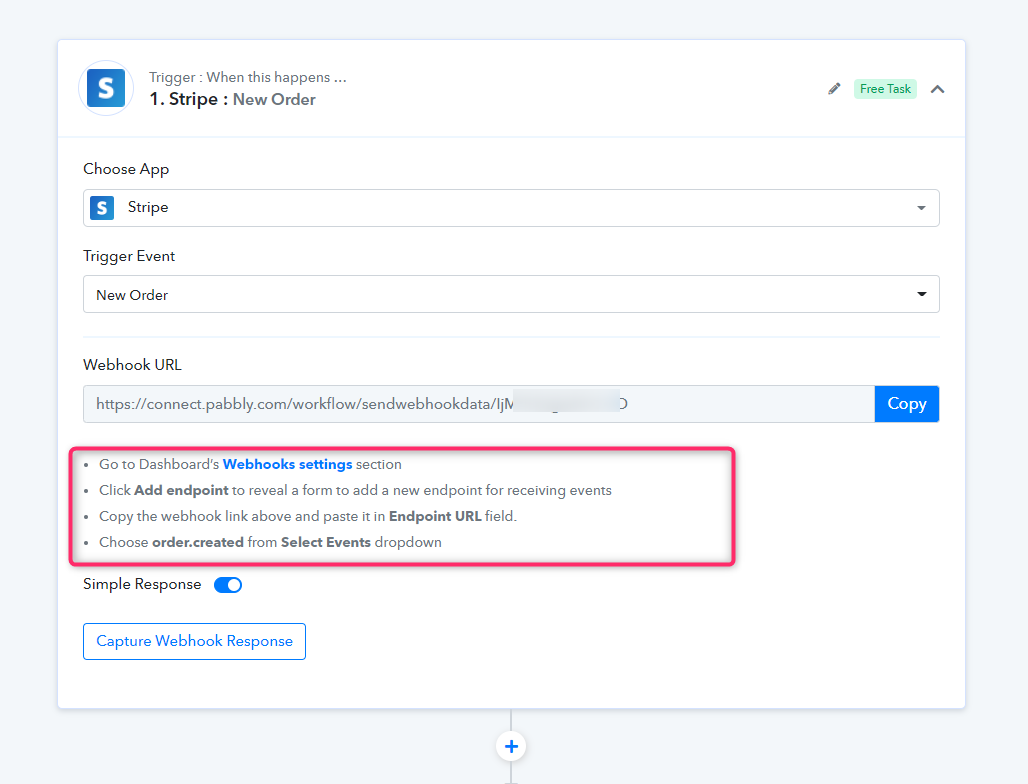The height and width of the screenshot is (784, 1028).
Task: Open the Trigger Event dropdown showing New Order
Action: (x=511, y=294)
